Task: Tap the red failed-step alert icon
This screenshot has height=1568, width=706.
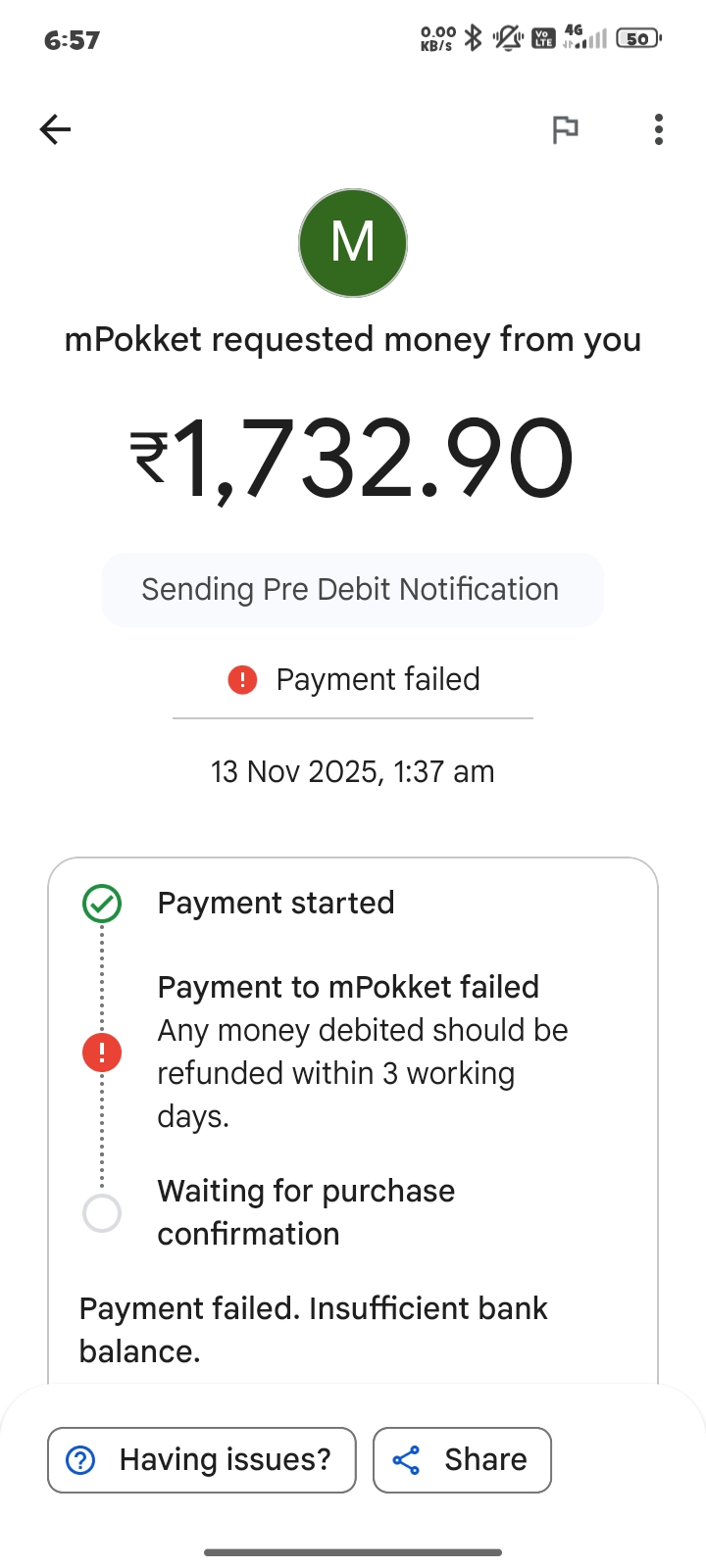Action: point(102,1053)
